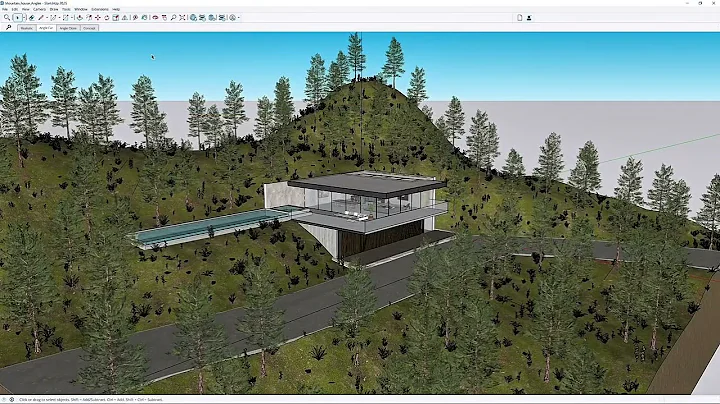
Task: Click the fourth icon of last toolbar group
Action: click(x=222, y=17)
